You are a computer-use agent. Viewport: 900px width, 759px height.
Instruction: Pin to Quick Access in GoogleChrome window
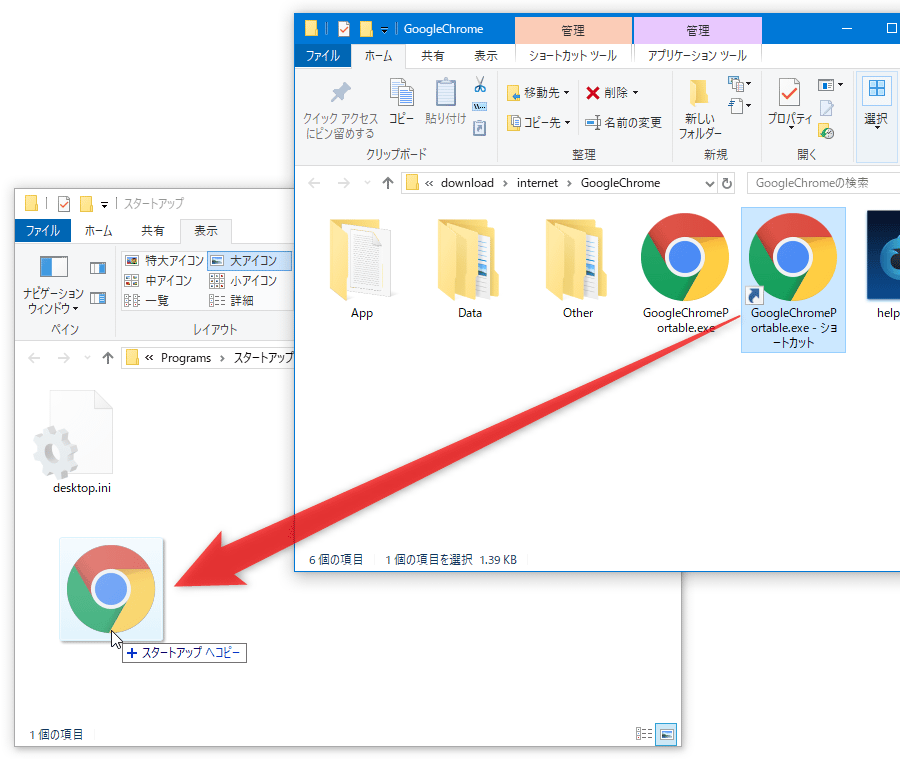340,110
